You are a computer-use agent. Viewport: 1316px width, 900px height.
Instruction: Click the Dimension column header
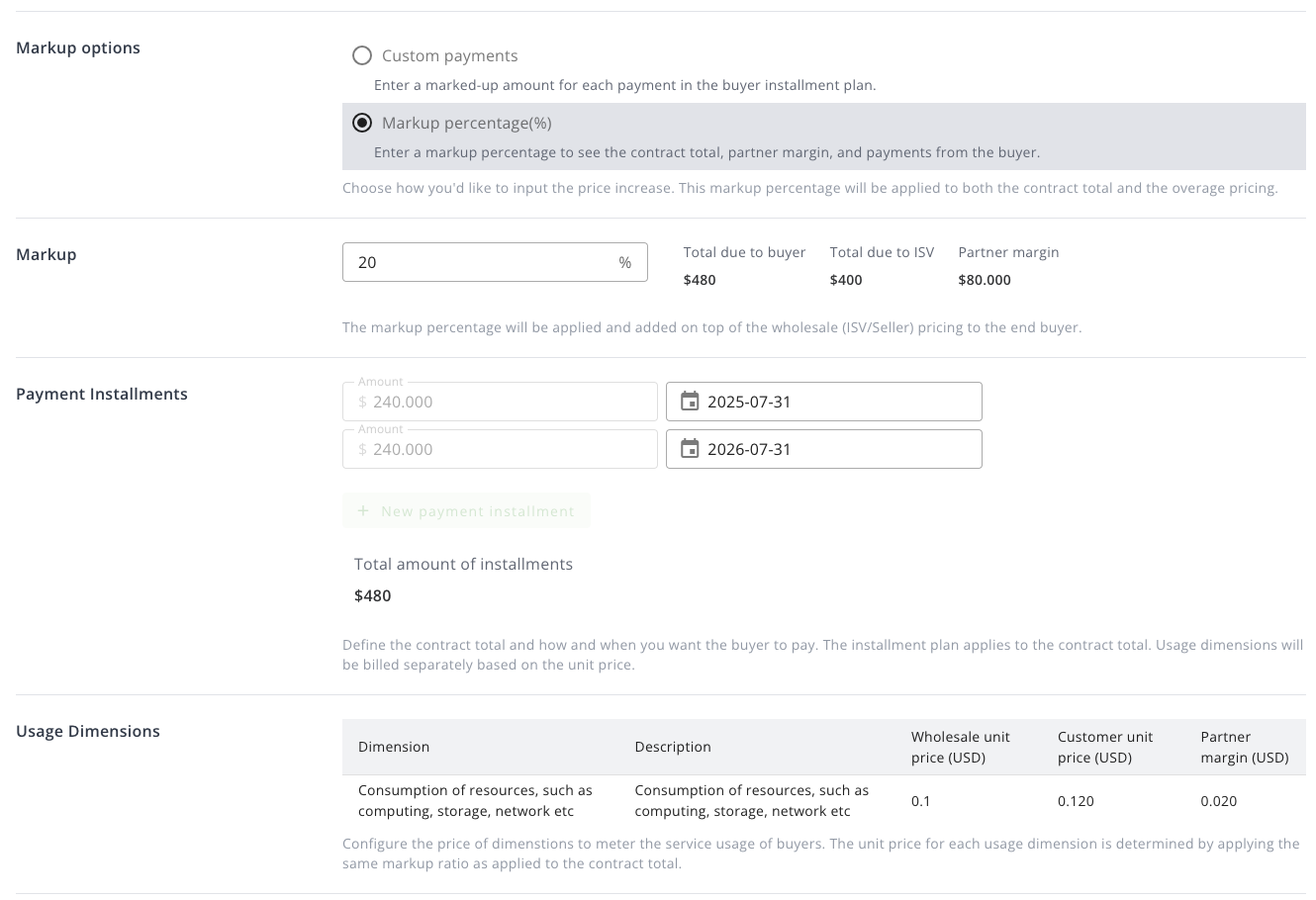tap(394, 747)
